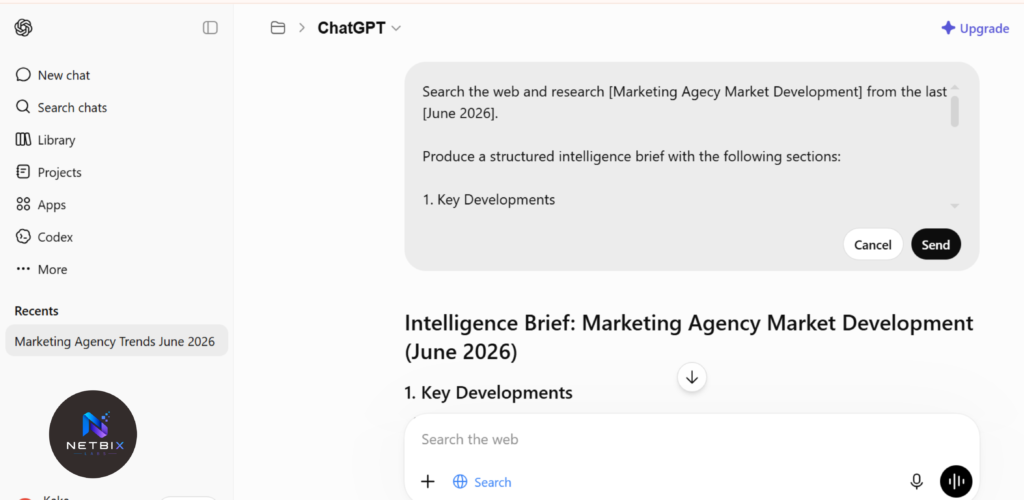Click the 1. Key Developments response heading
The image size is (1024, 500).
pos(488,392)
